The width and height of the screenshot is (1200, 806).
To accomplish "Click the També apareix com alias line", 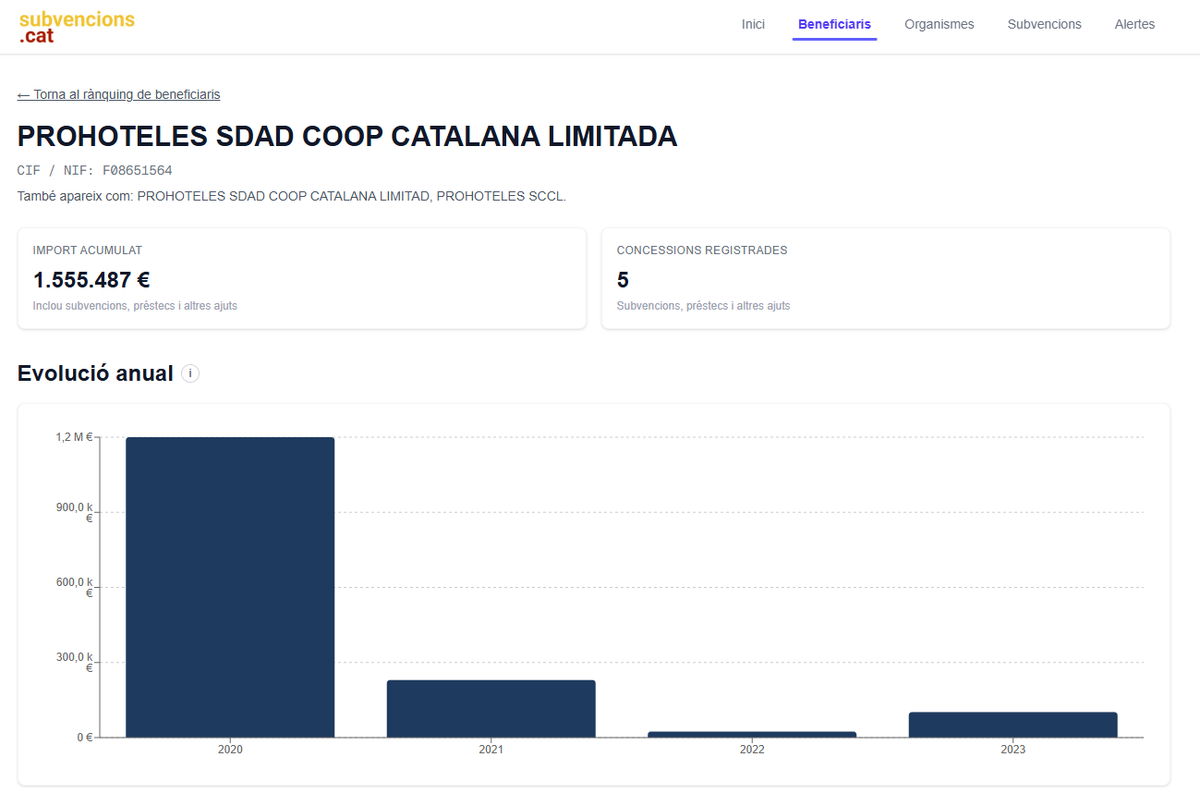I will click(292, 196).
